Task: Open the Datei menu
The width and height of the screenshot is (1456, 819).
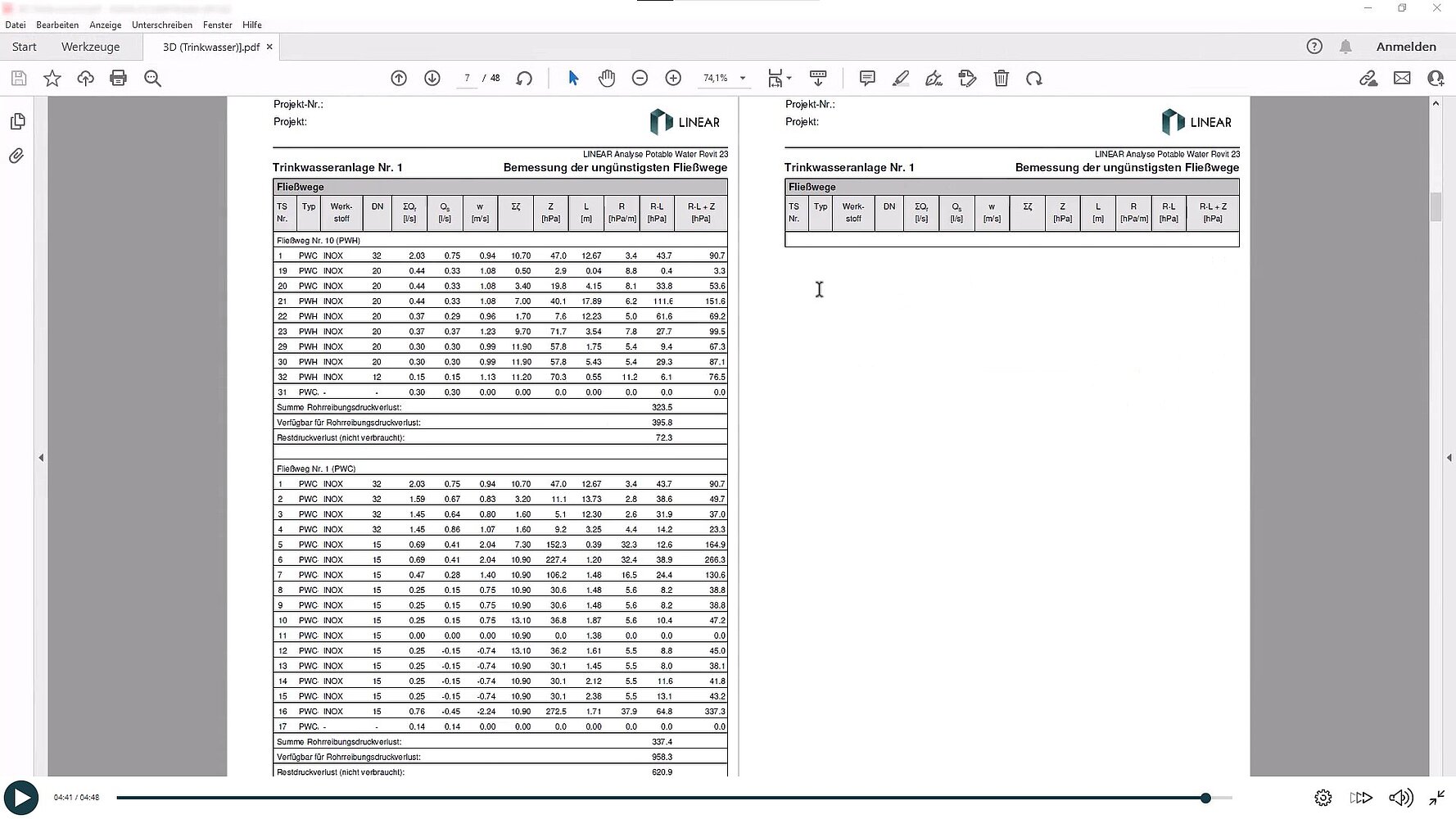Action: coord(16,25)
